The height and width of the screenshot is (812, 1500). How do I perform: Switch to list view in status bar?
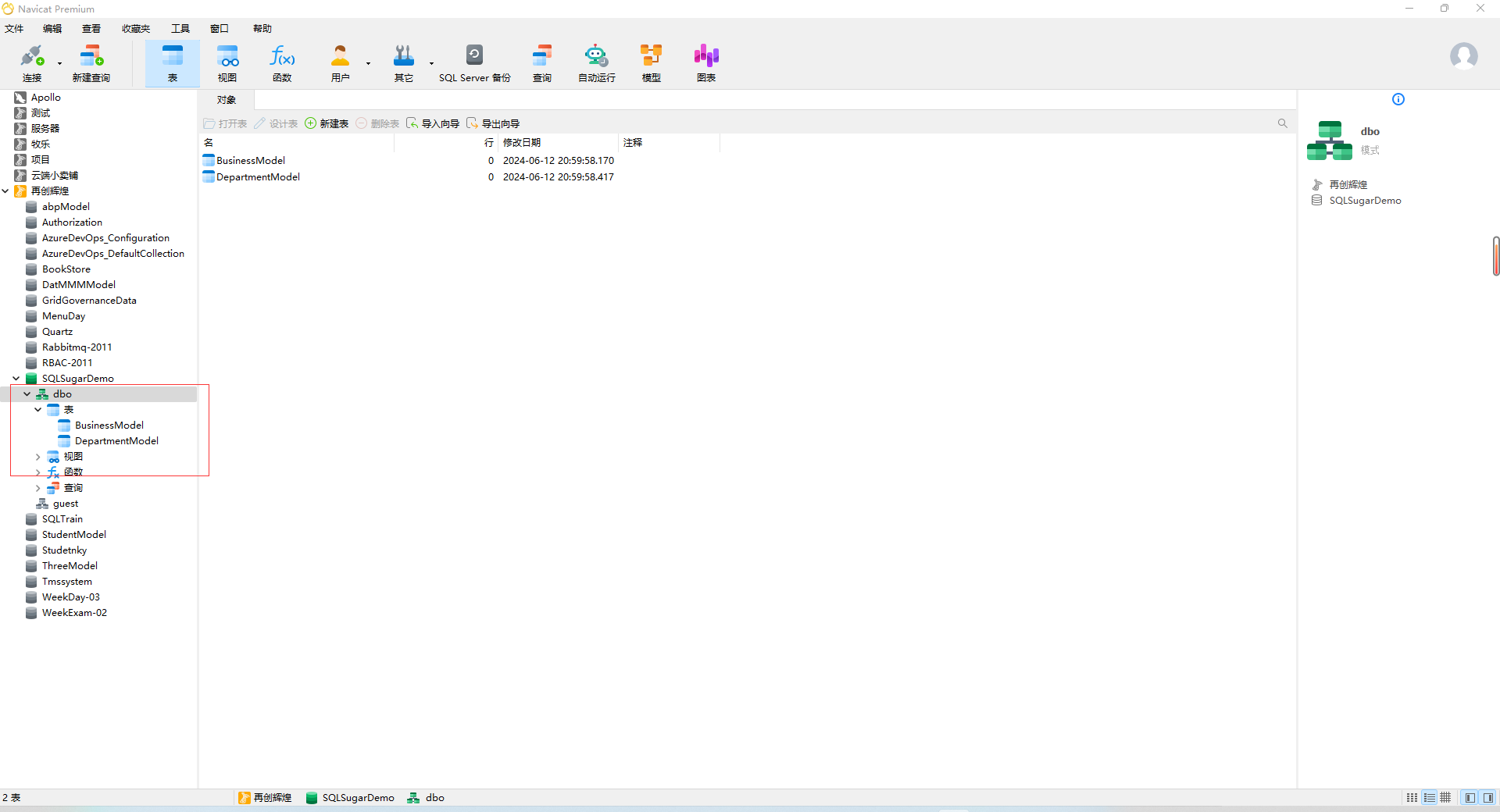pos(1429,797)
